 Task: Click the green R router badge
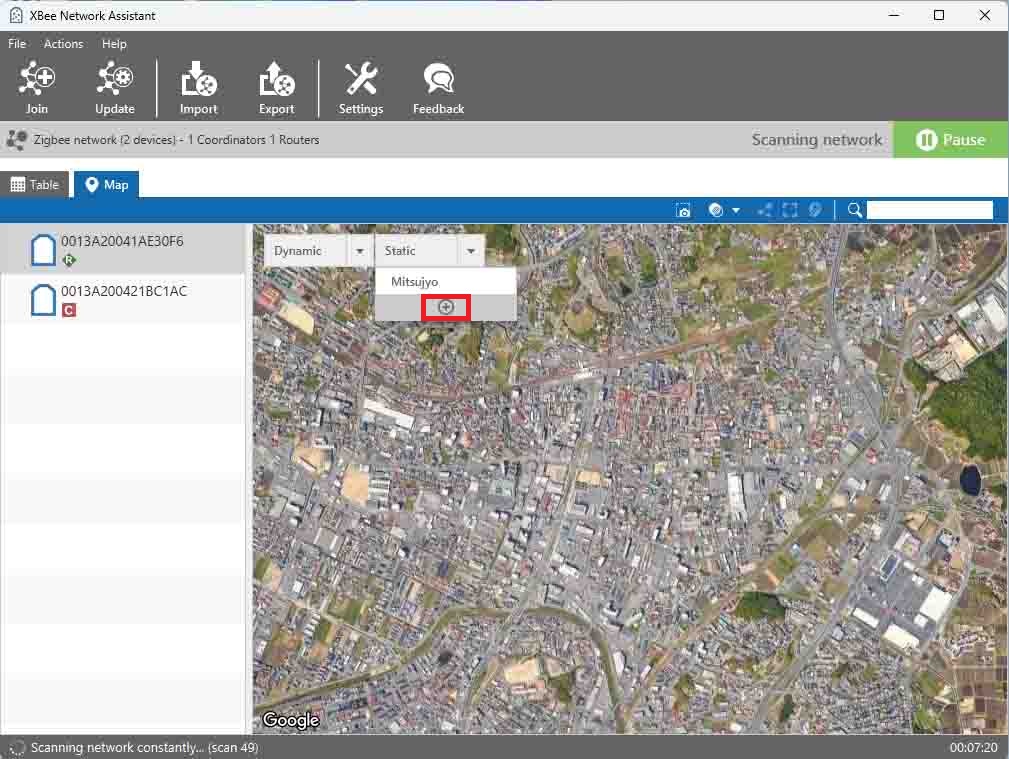pos(69,260)
